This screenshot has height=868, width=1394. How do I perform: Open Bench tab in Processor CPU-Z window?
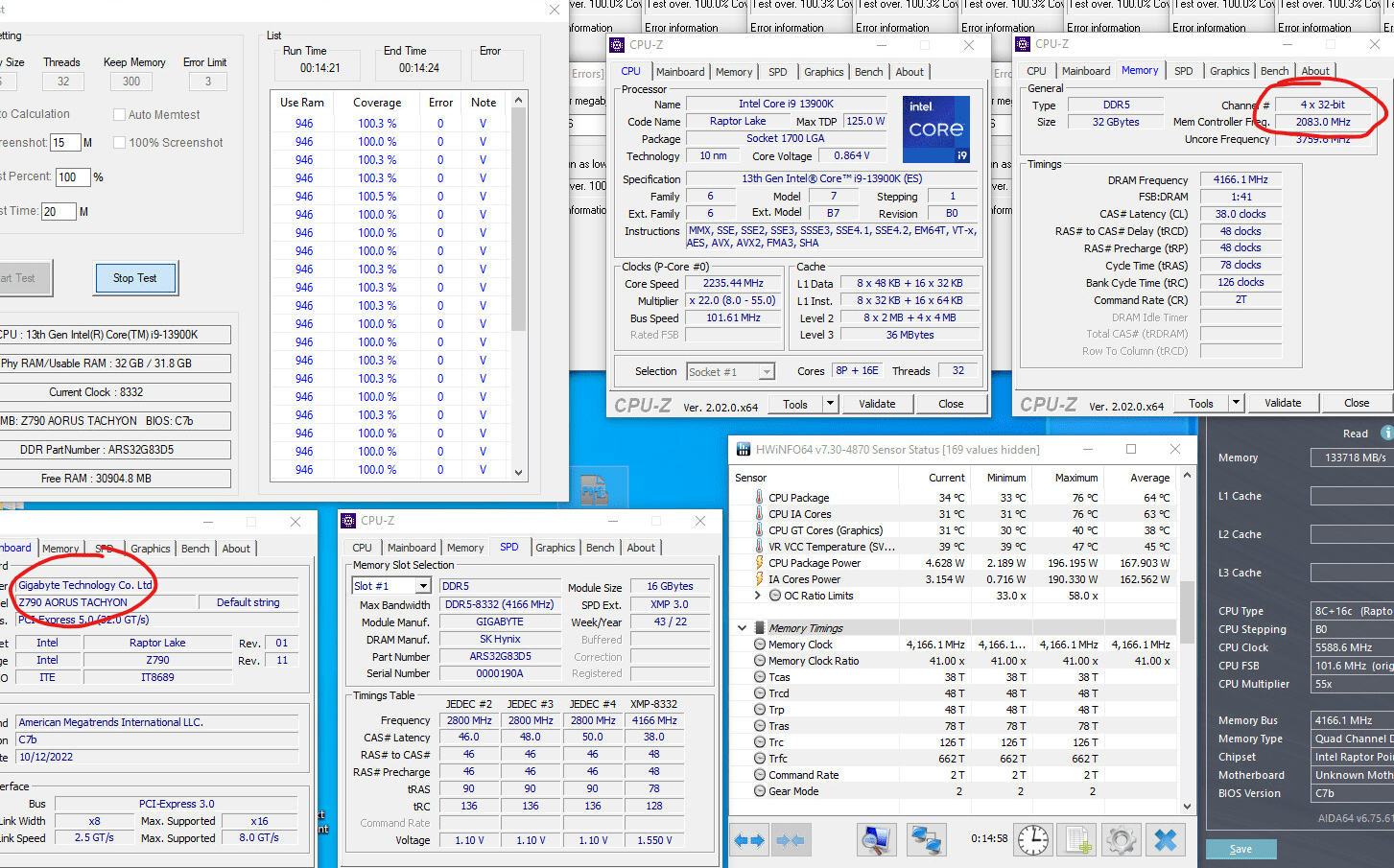869,72
